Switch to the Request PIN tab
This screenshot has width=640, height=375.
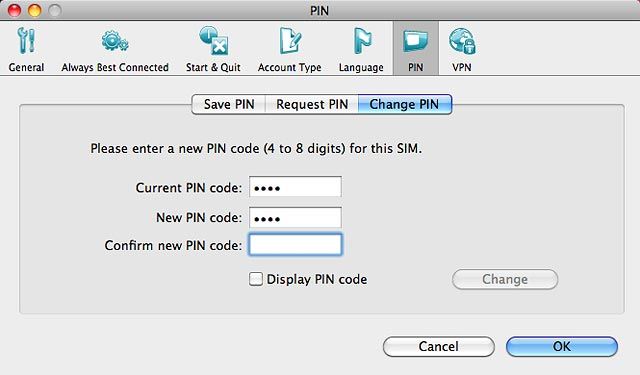pyautogui.click(x=312, y=104)
